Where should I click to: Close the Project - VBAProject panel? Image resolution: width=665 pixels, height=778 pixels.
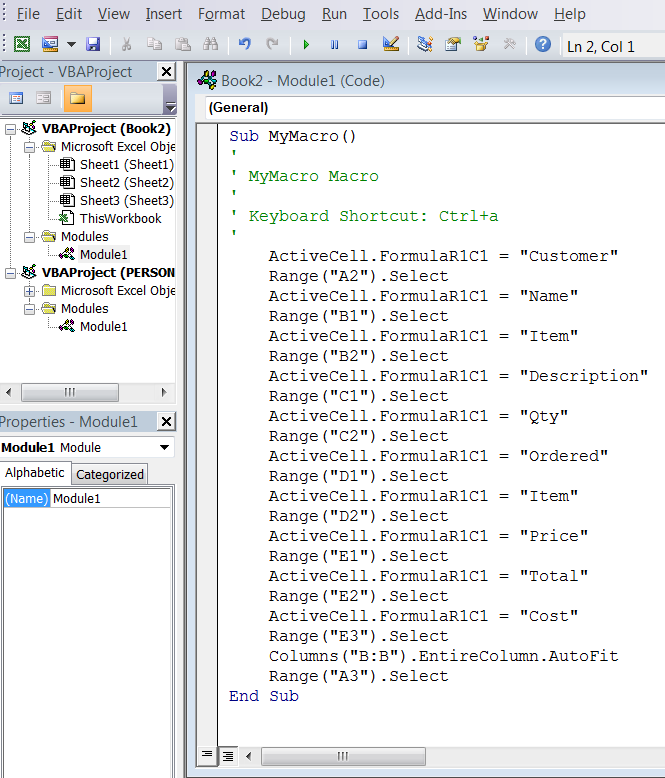click(166, 72)
